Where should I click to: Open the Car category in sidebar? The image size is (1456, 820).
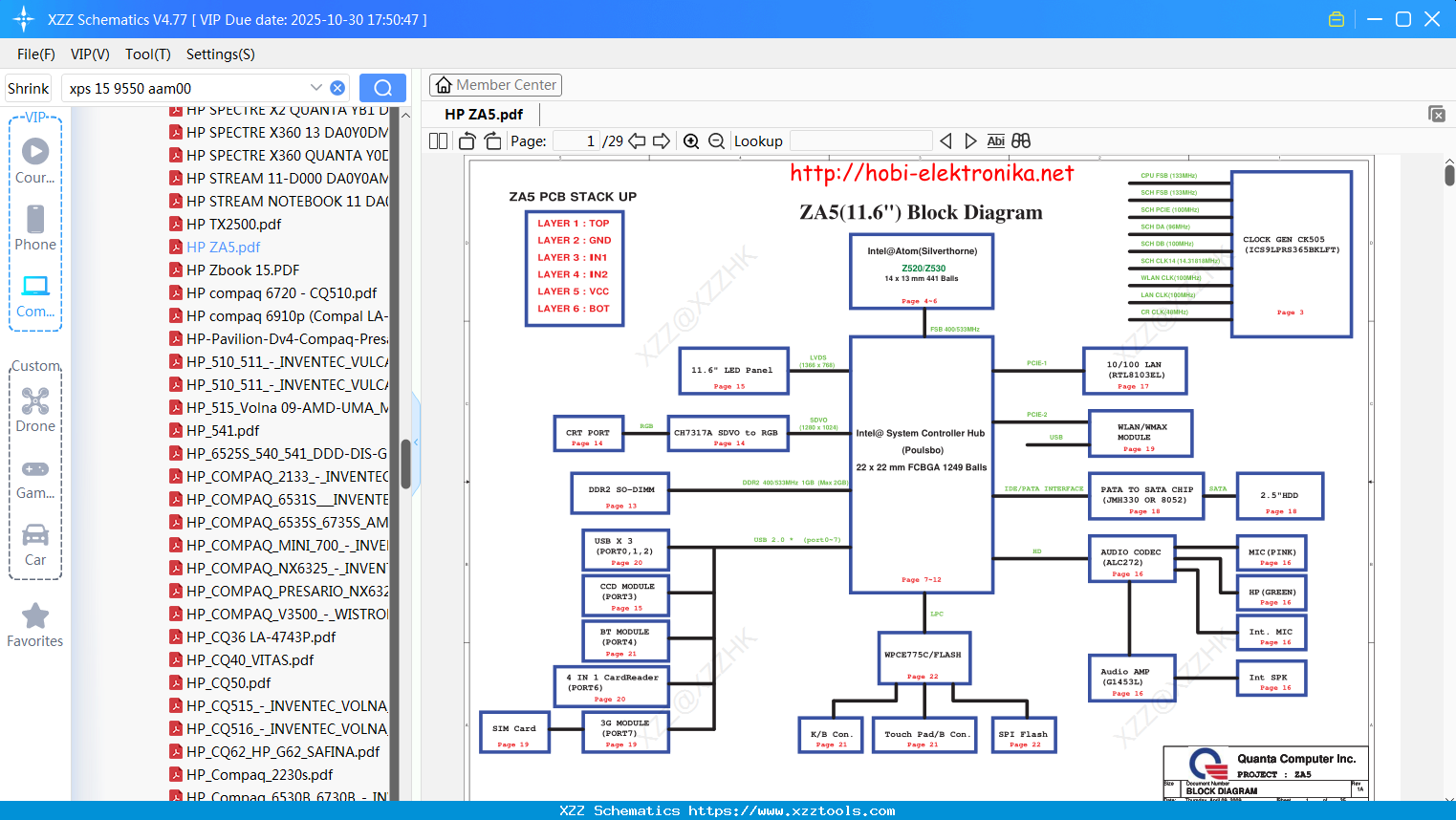click(x=35, y=544)
